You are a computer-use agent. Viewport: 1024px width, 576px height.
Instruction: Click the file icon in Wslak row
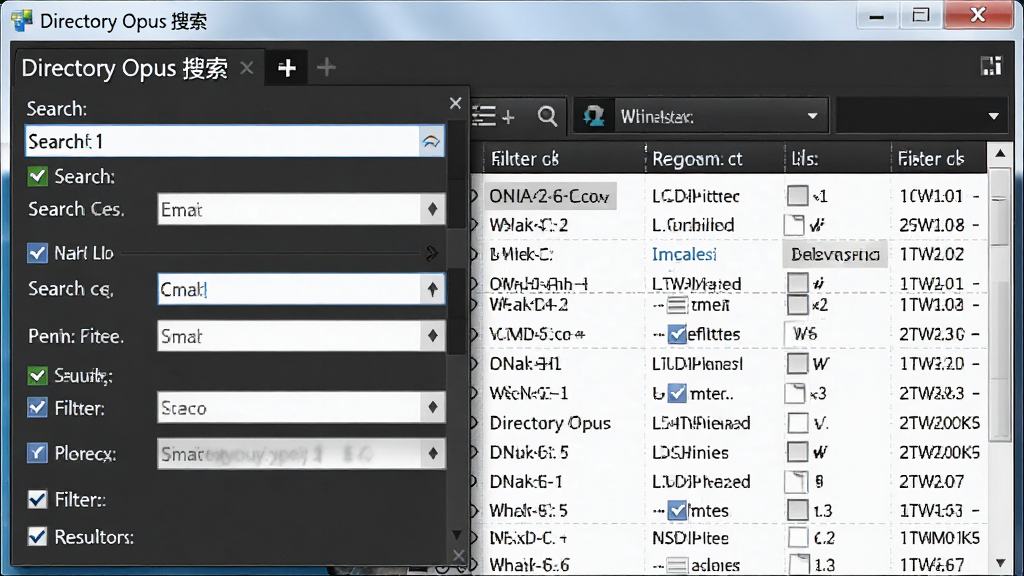click(x=794, y=225)
